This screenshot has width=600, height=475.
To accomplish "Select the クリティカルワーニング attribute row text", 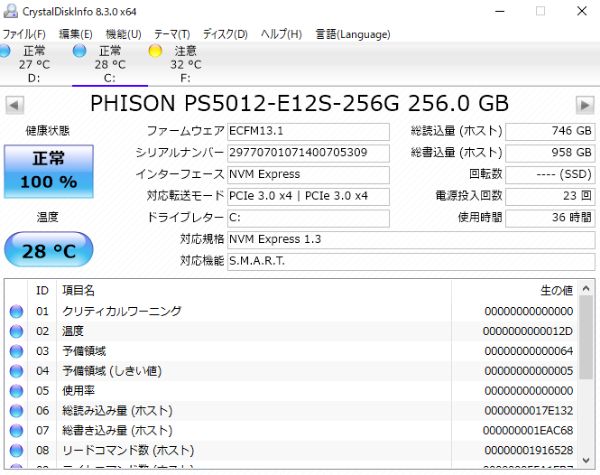I will (122, 311).
